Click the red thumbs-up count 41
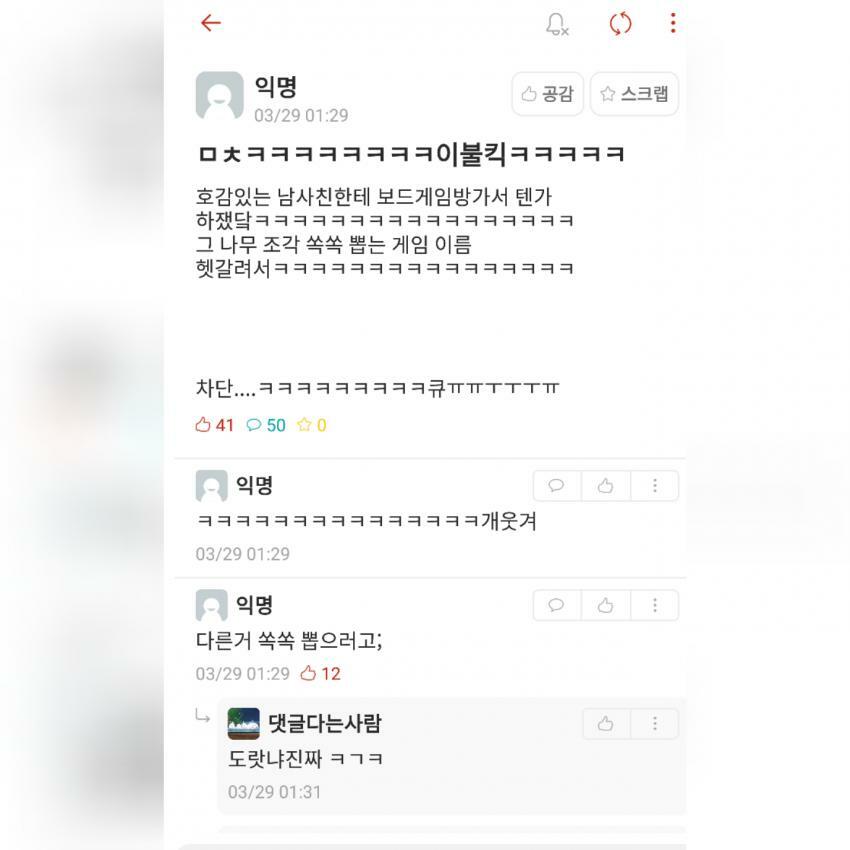Image resolution: width=850 pixels, height=850 pixels. point(215,425)
